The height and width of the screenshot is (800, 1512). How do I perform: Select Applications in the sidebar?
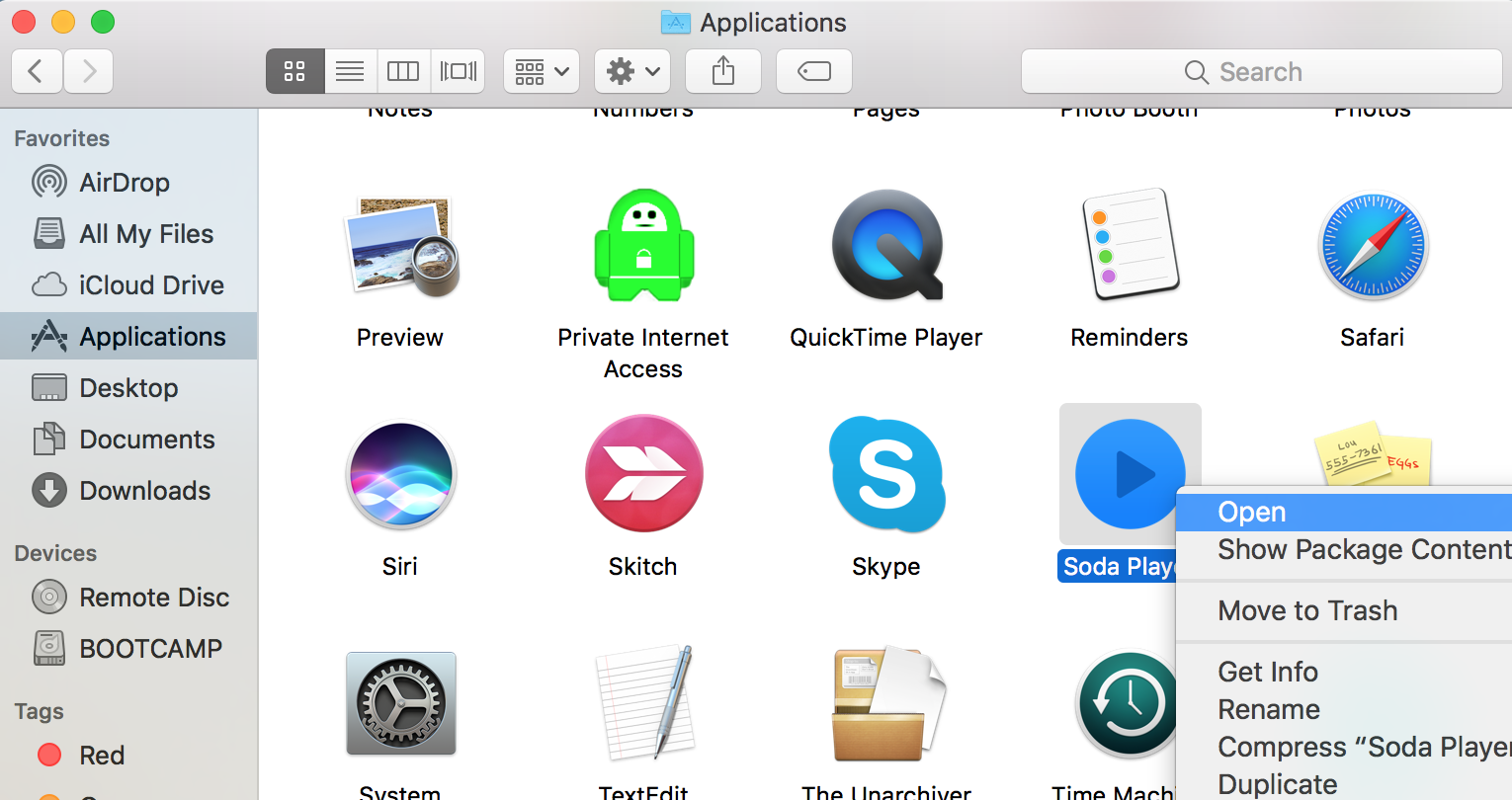pos(128,337)
